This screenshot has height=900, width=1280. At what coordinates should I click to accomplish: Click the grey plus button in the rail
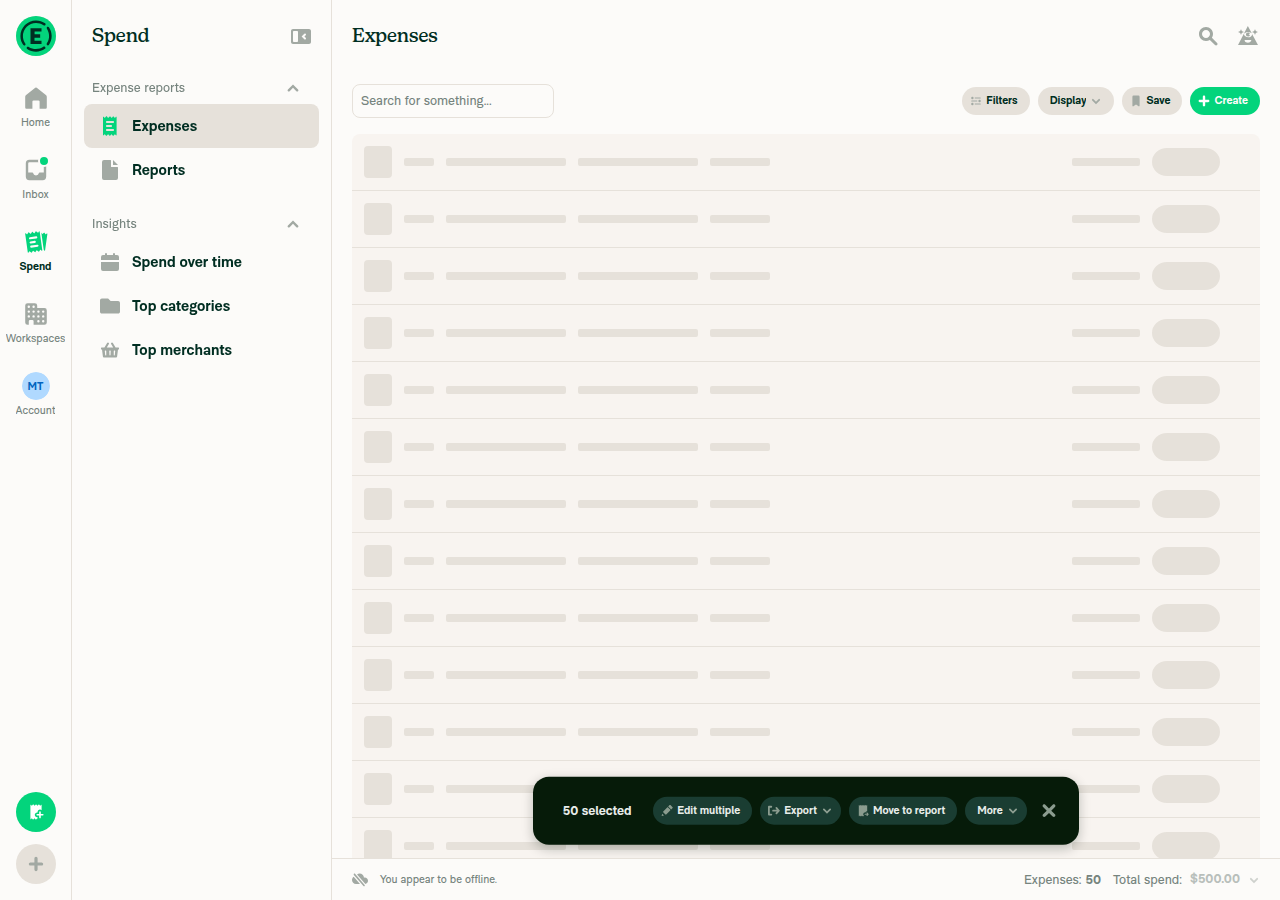coord(36,864)
